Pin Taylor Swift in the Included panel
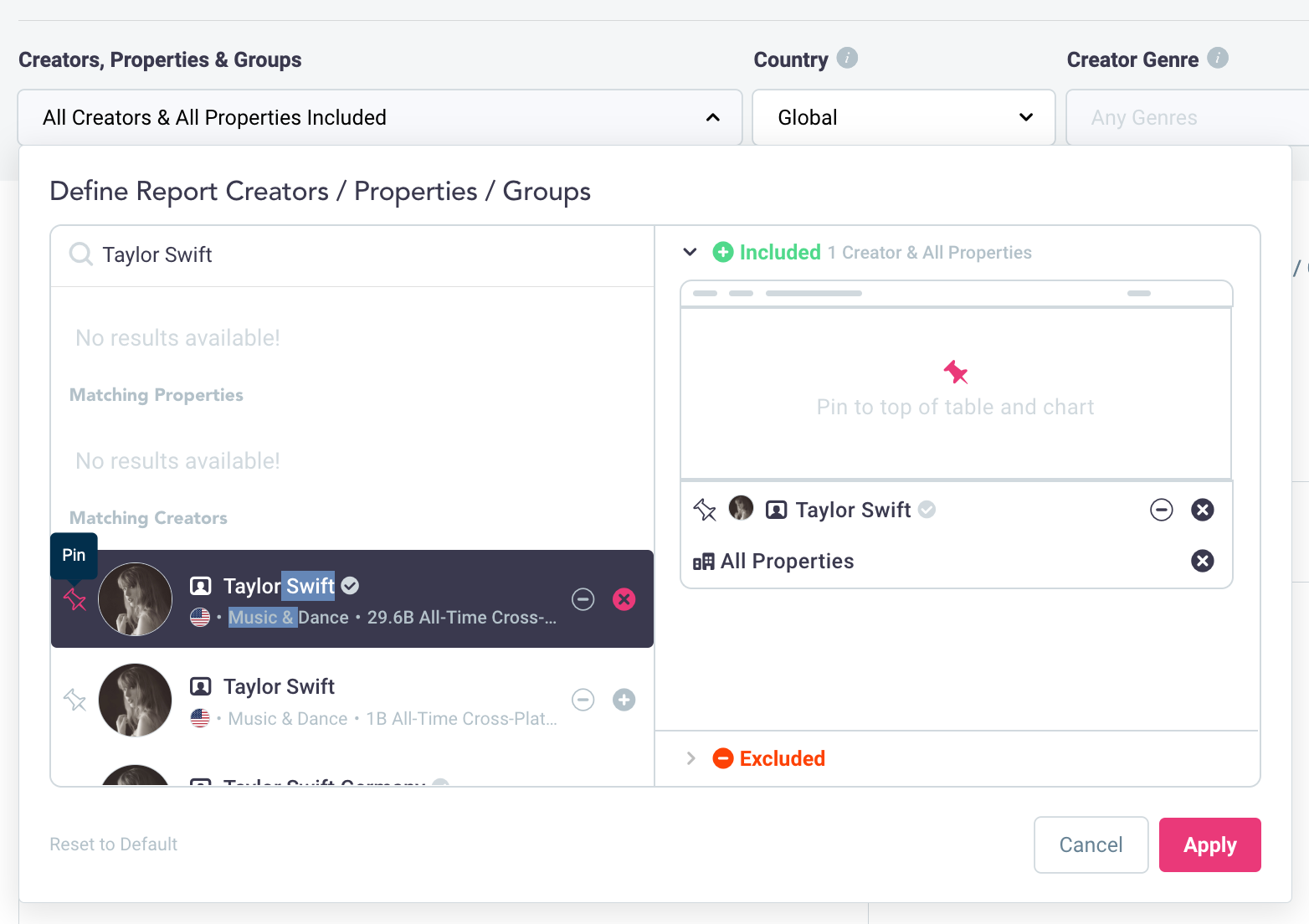Image resolution: width=1309 pixels, height=924 pixels. point(705,510)
